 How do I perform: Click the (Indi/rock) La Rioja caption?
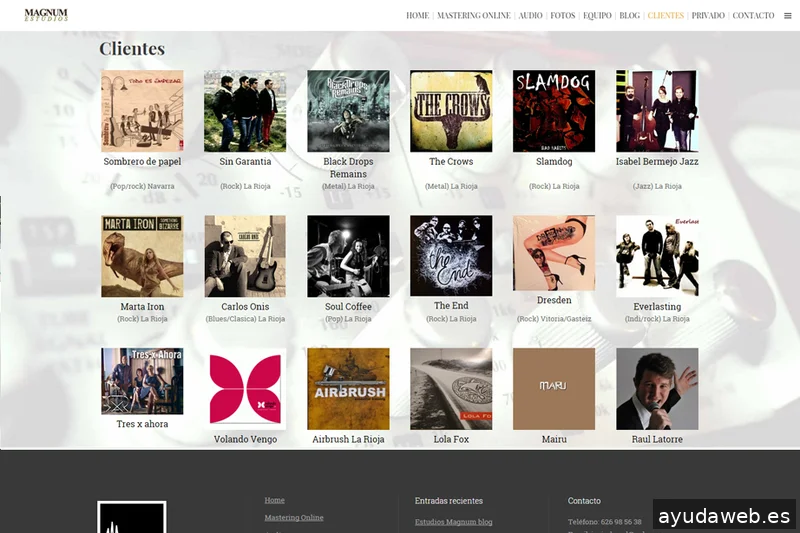(657, 319)
